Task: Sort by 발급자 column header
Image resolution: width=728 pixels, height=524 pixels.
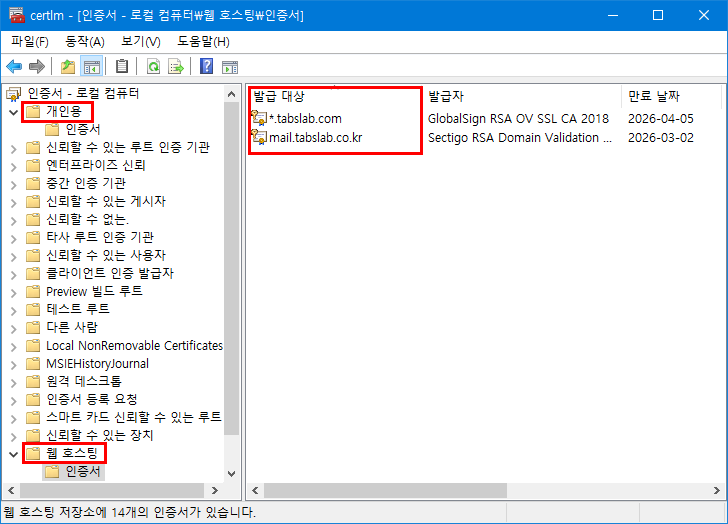Action: pos(523,96)
